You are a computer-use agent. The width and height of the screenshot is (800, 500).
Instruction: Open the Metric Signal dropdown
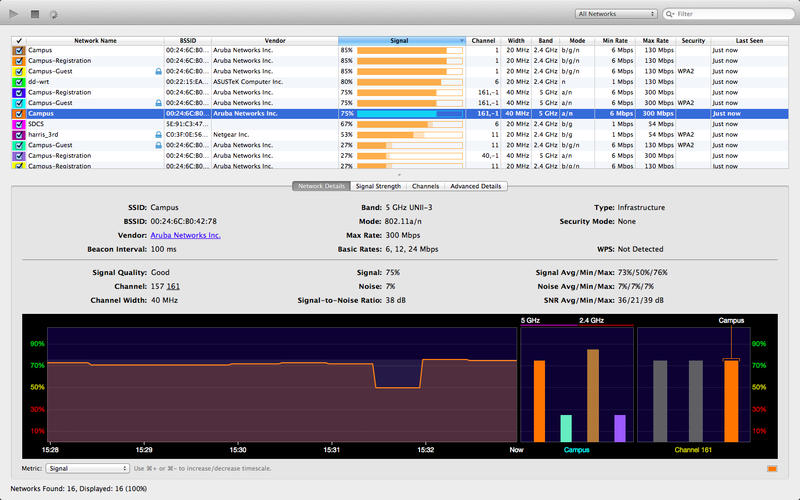tap(87, 468)
